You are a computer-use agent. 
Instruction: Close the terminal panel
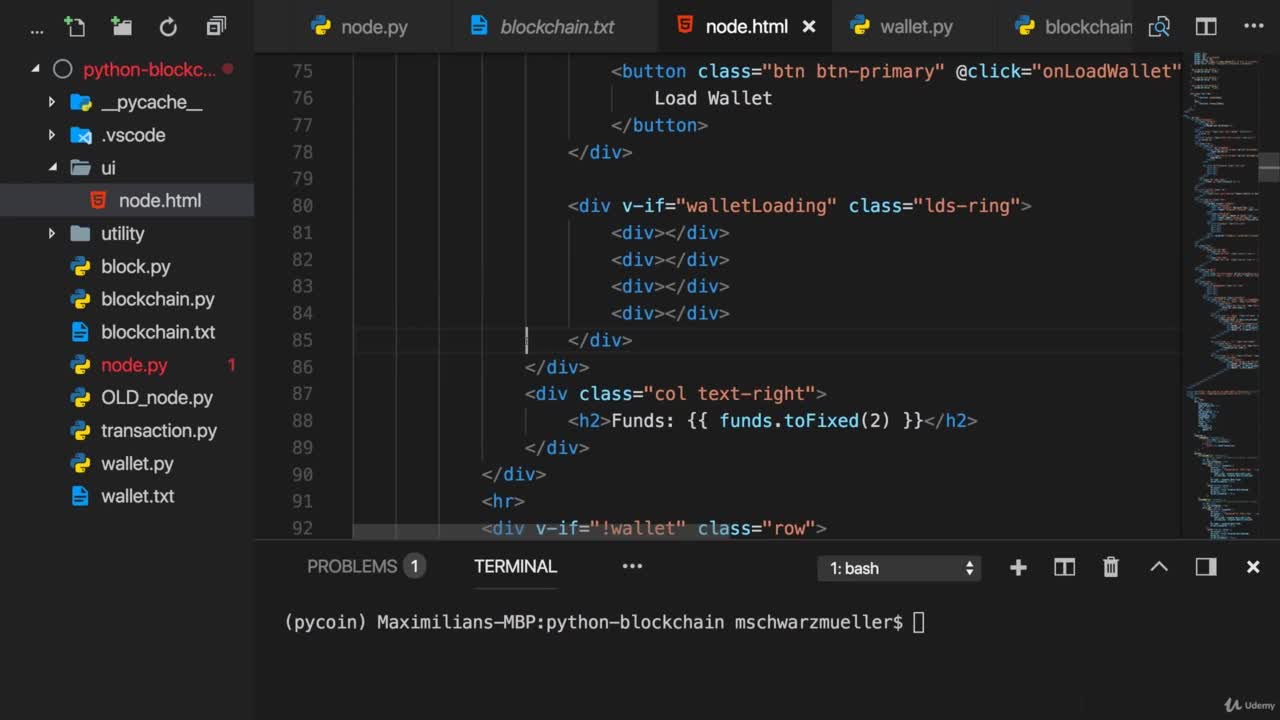[x=1253, y=567]
